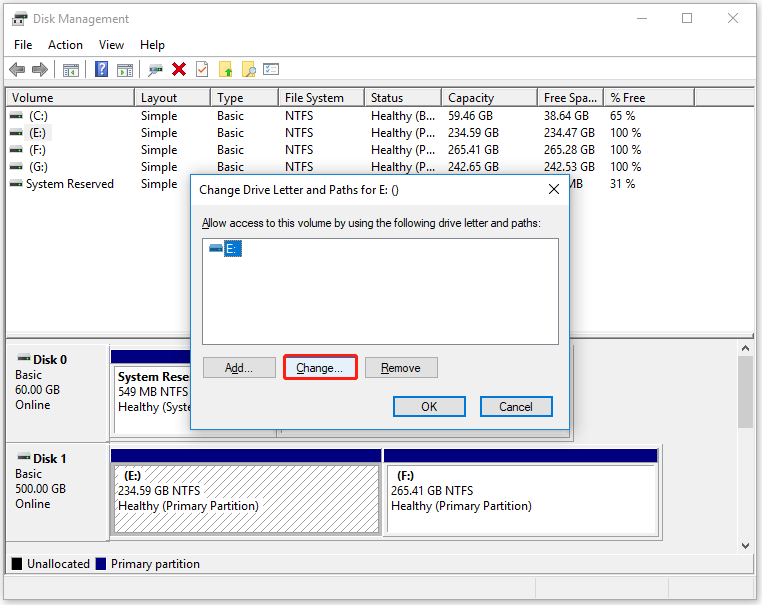Sort by the % Free column header
762x605 pixels.
(x=649, y=98)
